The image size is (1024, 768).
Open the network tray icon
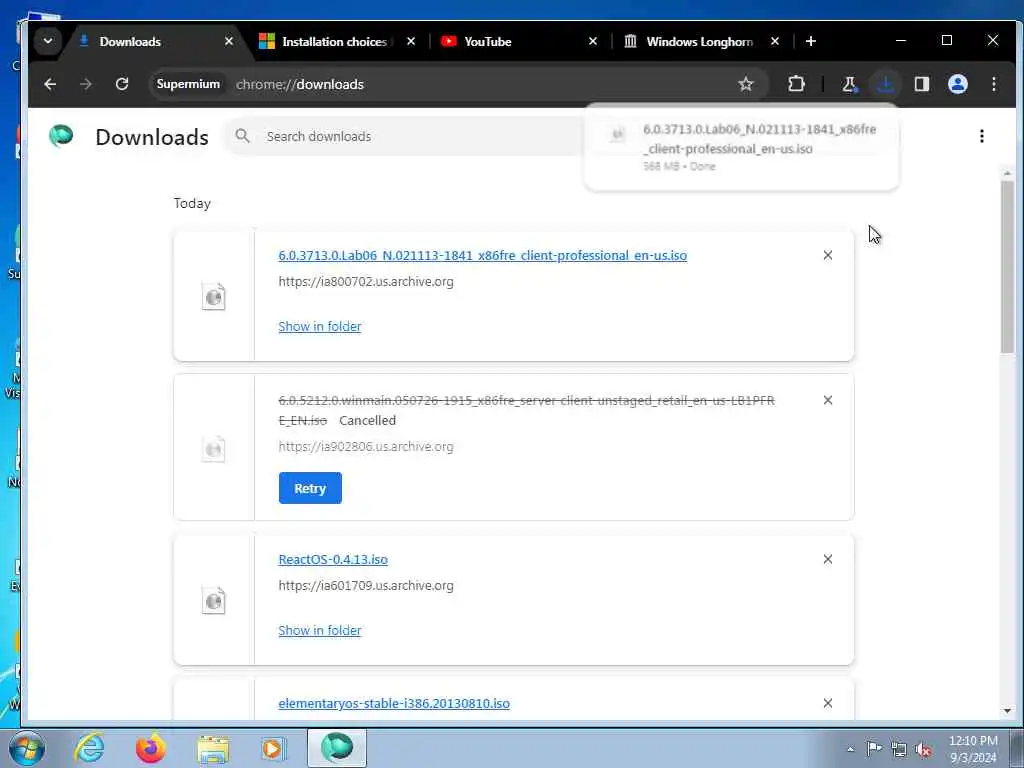pyautogui.click(x=899, y=749)
